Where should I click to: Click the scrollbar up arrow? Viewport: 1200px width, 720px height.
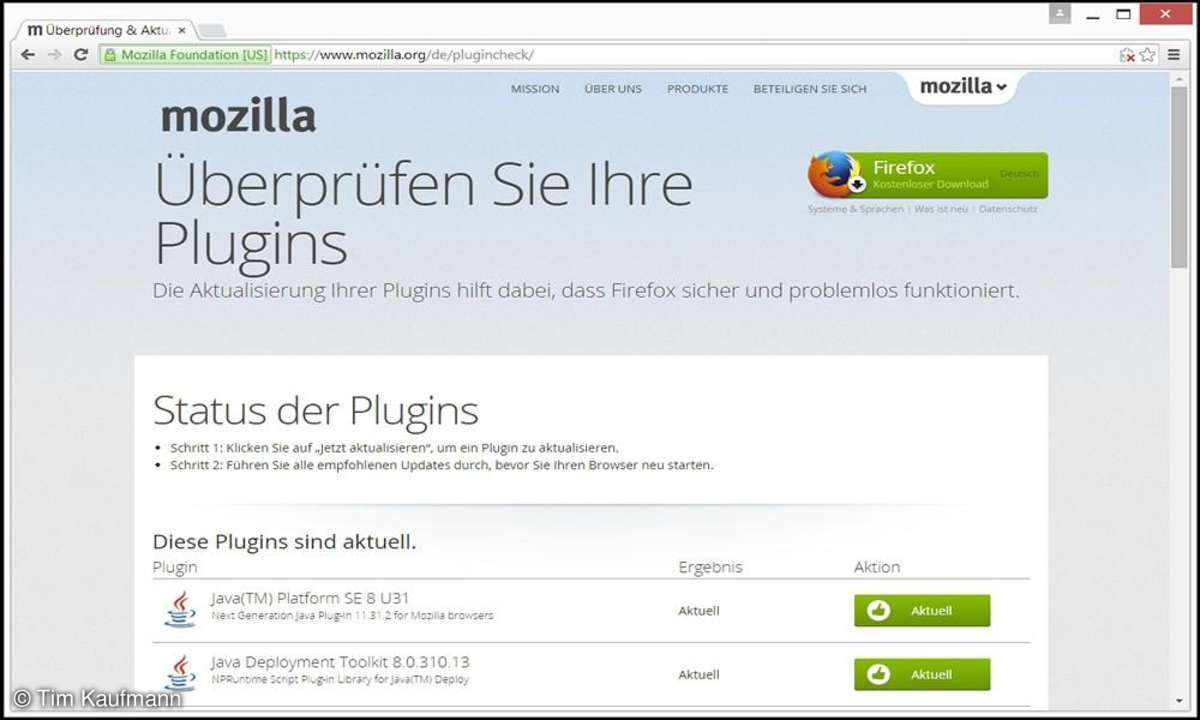coord(1179,78)
